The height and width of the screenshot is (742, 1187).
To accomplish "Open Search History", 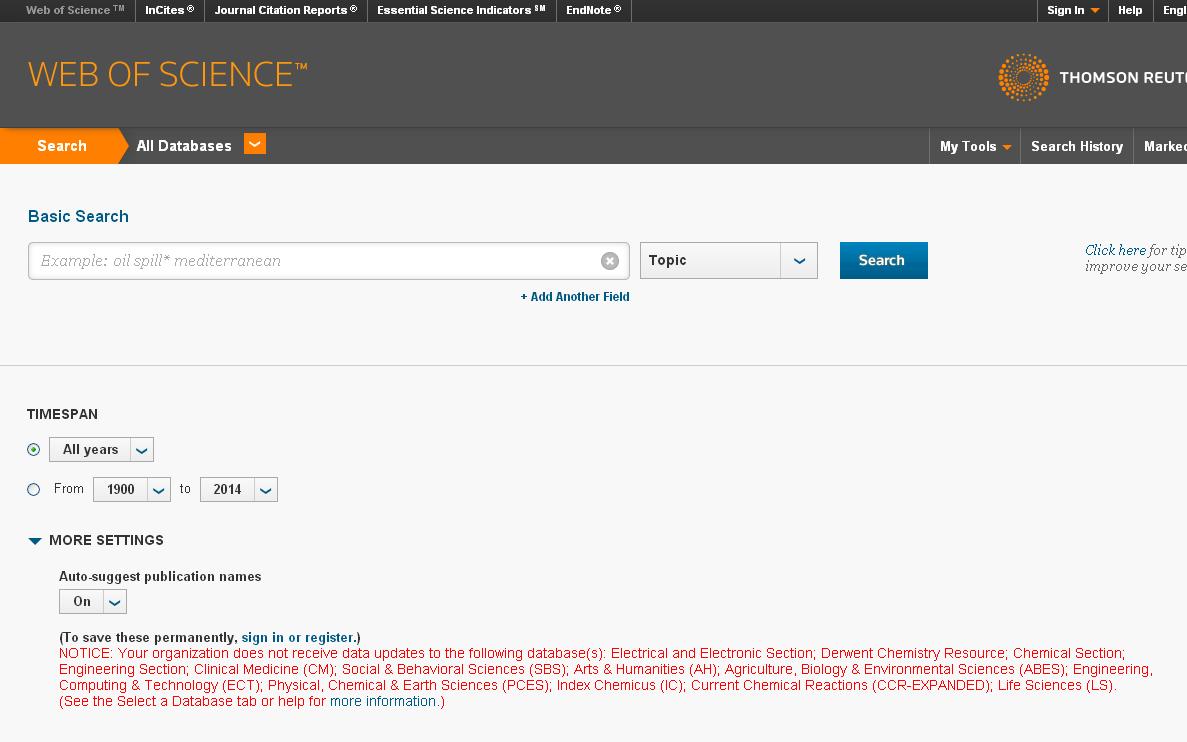I will click(1076, 146).
